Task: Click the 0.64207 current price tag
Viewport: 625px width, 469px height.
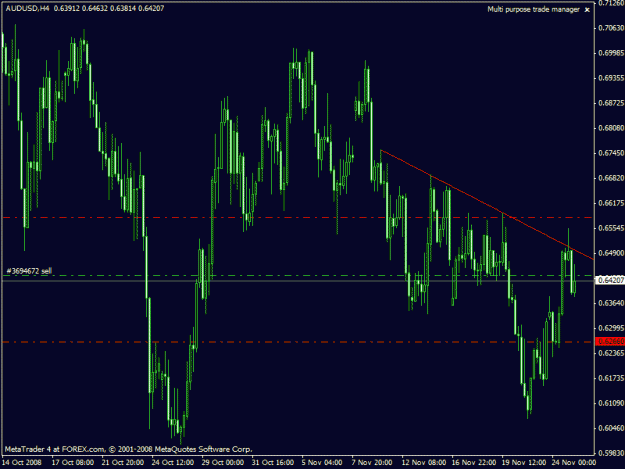Action: point(610,281)
